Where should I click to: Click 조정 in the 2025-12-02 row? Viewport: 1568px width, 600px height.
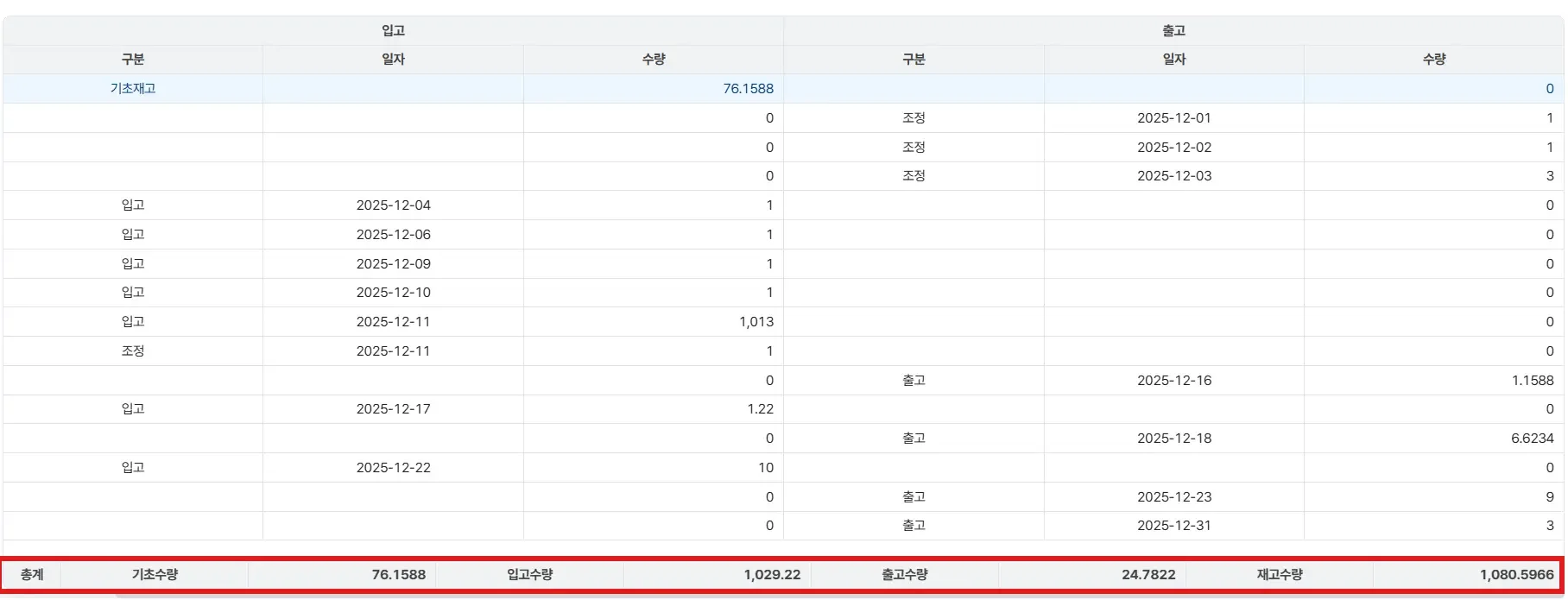[x=914, y=148]
